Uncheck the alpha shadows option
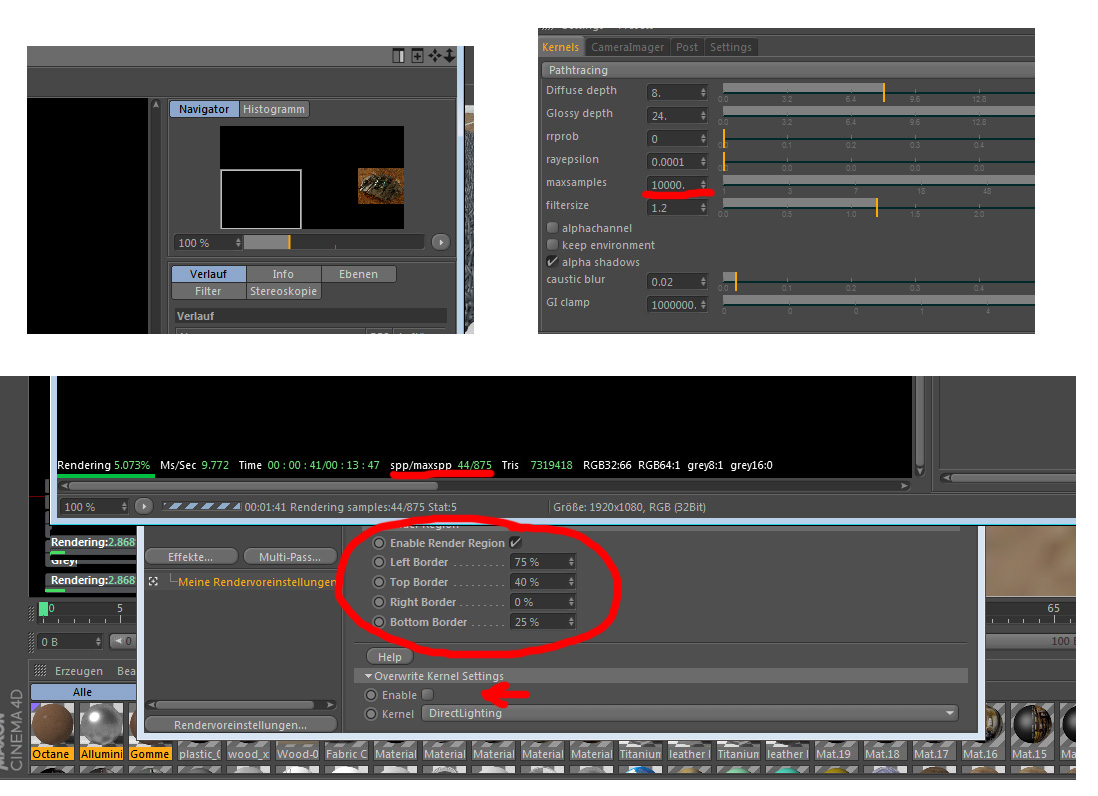 click(553, 262)
